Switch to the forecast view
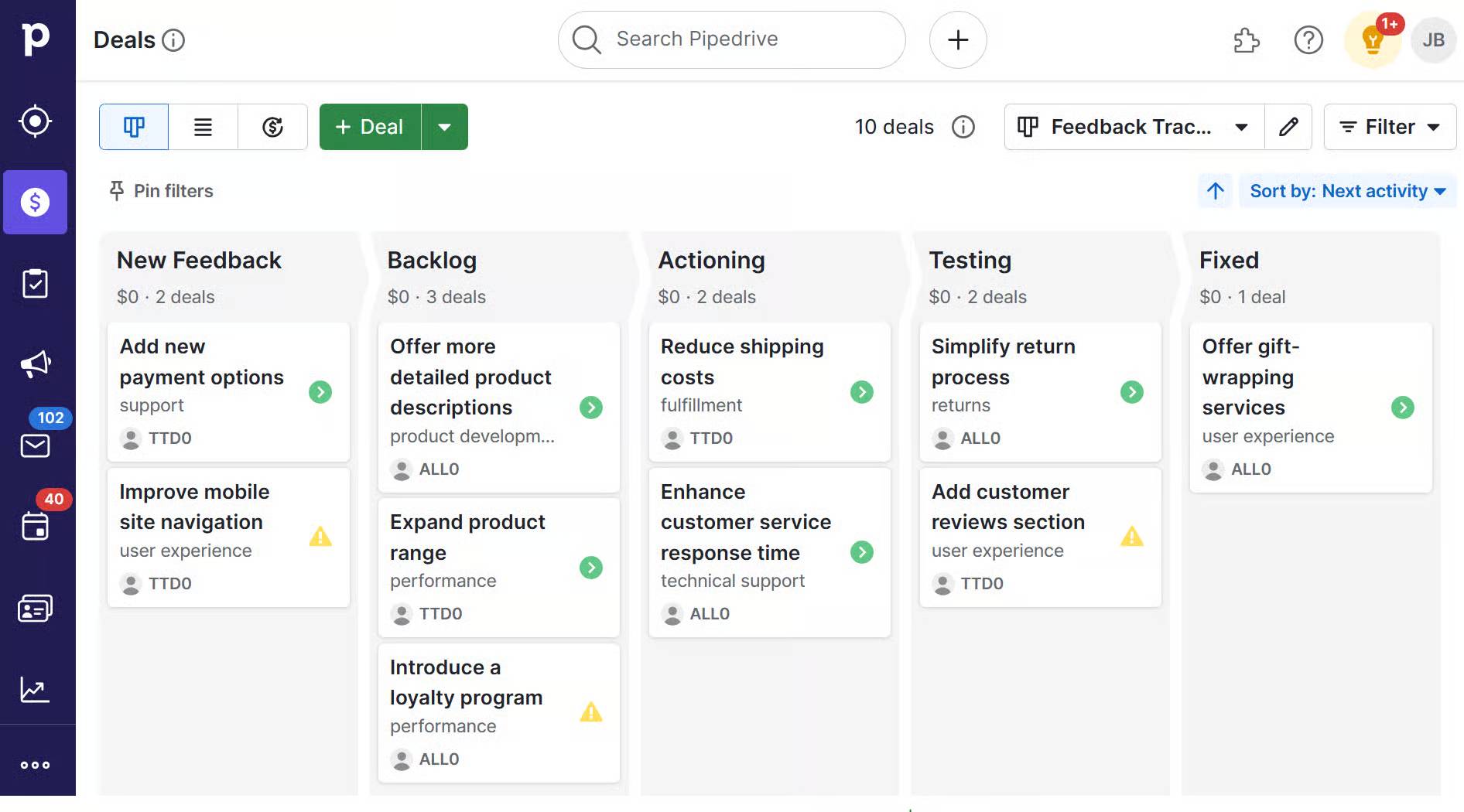This screenshot has width=1464, height=812. (x=272, y=127)
